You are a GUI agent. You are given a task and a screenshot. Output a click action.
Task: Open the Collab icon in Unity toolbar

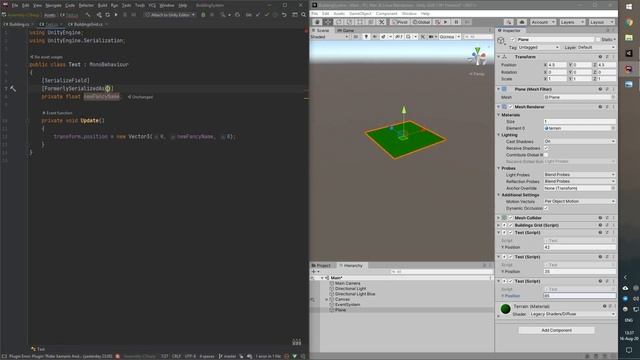pos(509,22)
